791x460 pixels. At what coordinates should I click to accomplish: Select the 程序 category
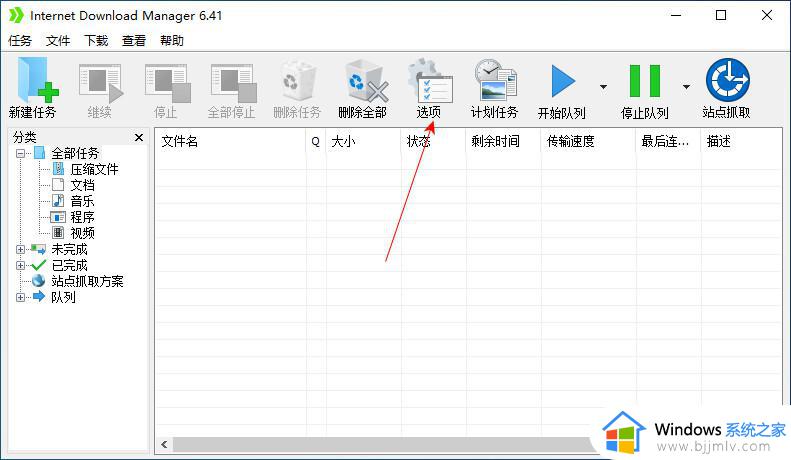coord(82,217)
